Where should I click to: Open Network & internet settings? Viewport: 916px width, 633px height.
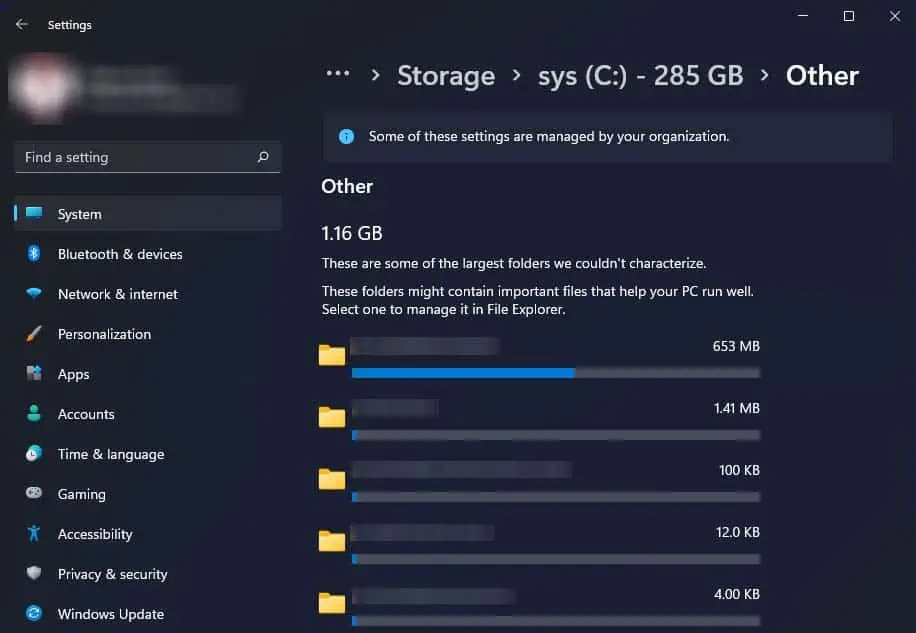[x=148, y=294]
